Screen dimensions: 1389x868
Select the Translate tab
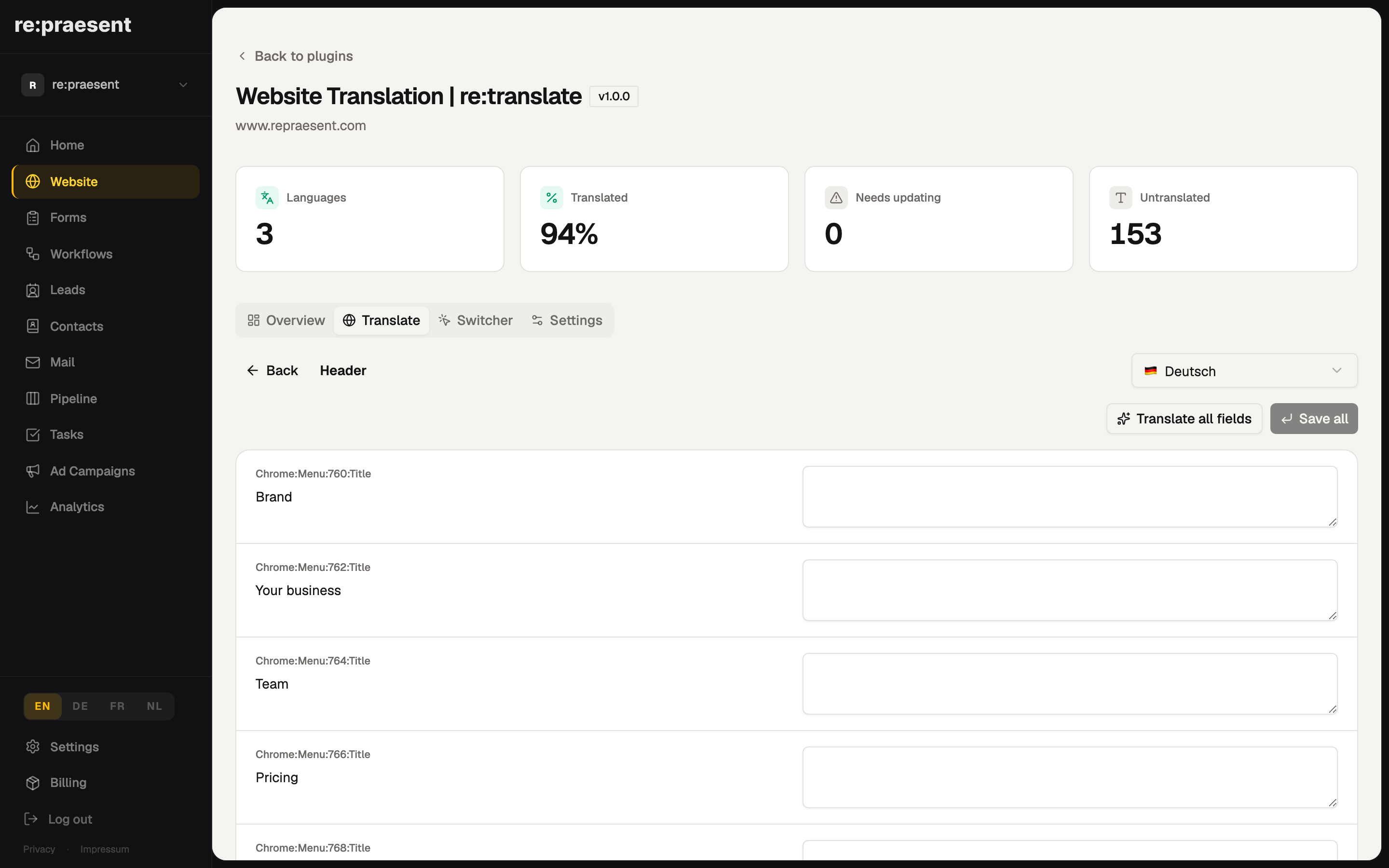pos(381,320)
